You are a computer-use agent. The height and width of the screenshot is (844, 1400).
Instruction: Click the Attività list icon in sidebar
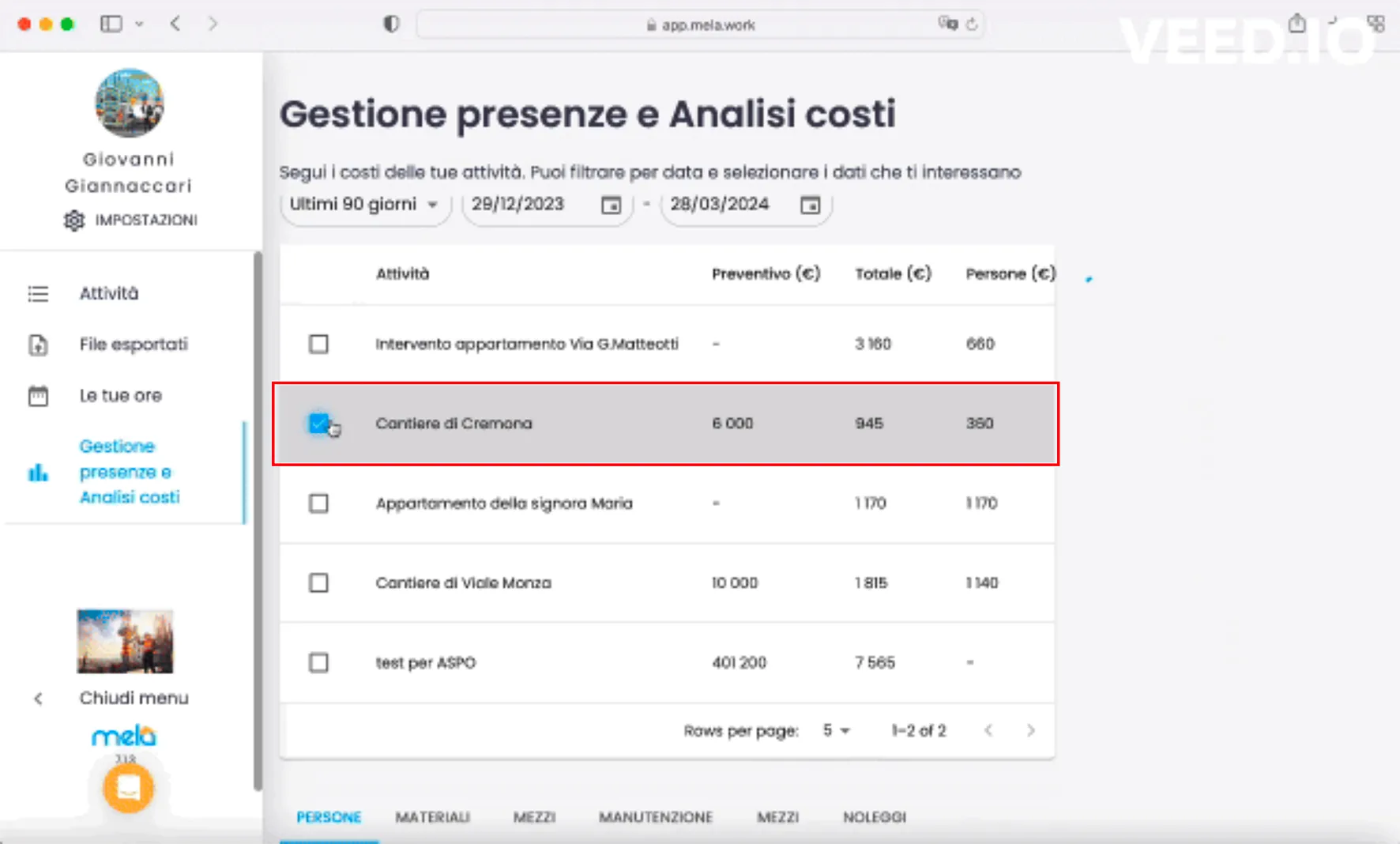[38, 294]
